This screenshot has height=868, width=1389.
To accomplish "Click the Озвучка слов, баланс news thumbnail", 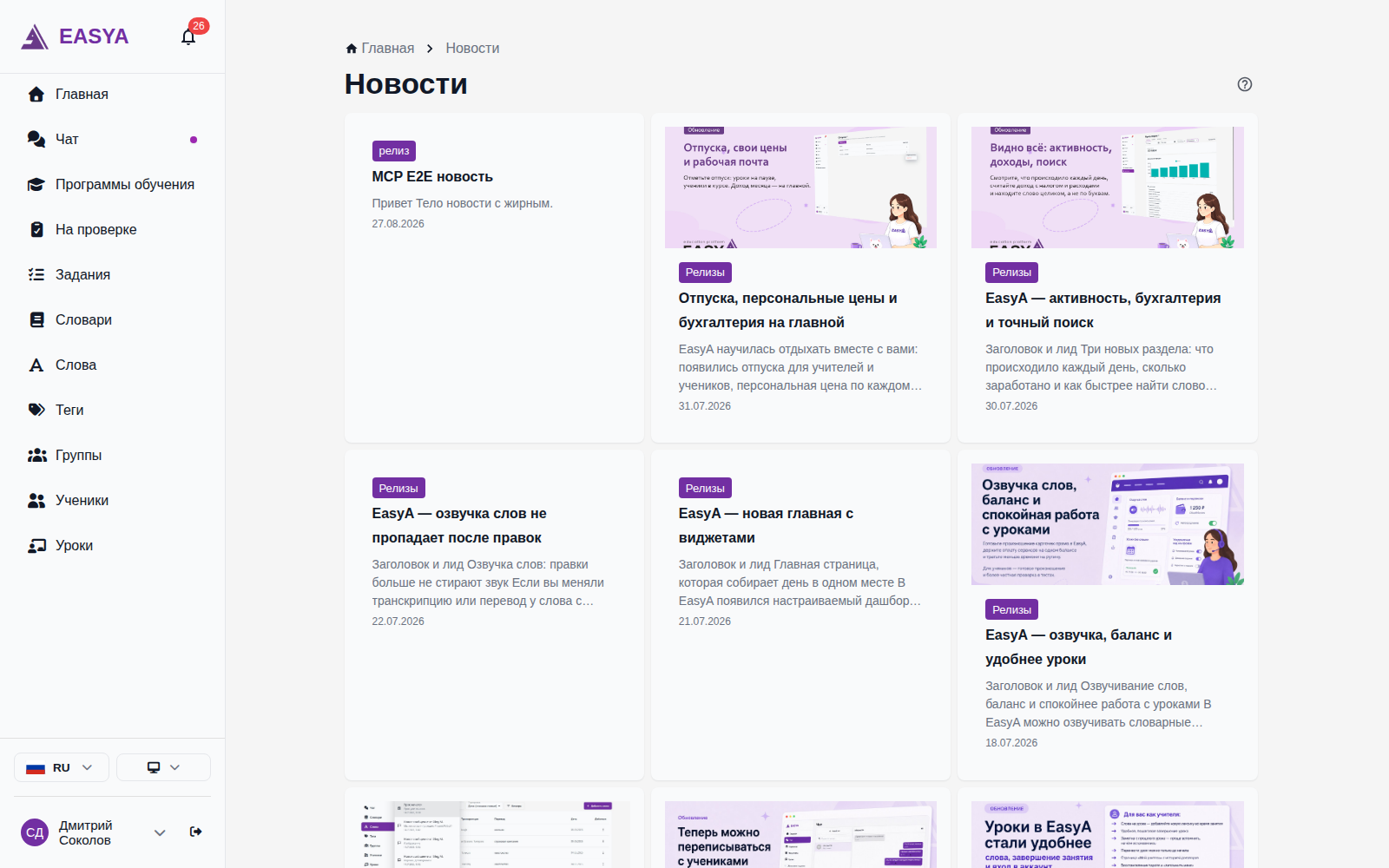I will point(1108,524).
